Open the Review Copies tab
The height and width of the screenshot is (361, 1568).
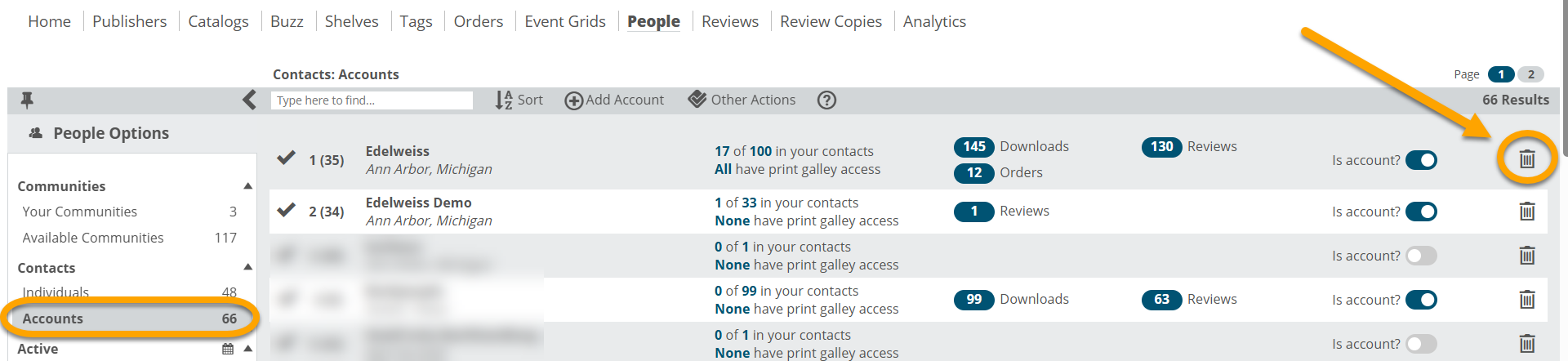[x=831, y=21]
